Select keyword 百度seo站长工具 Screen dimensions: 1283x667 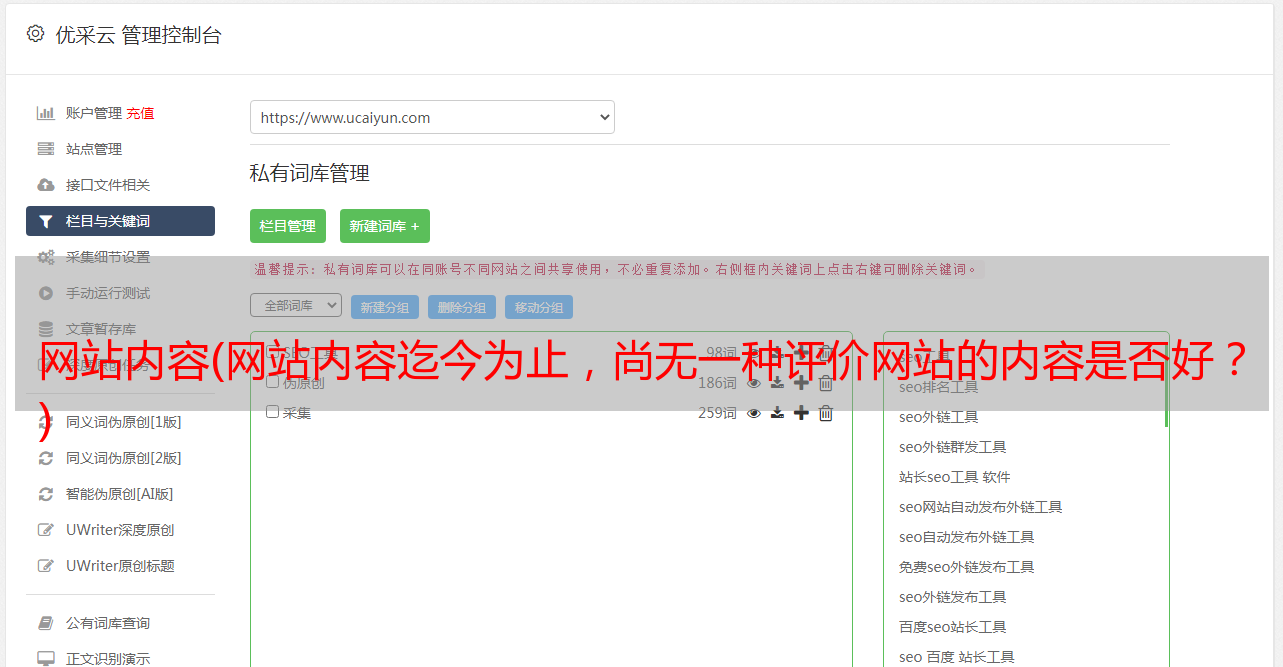[952, 627]
